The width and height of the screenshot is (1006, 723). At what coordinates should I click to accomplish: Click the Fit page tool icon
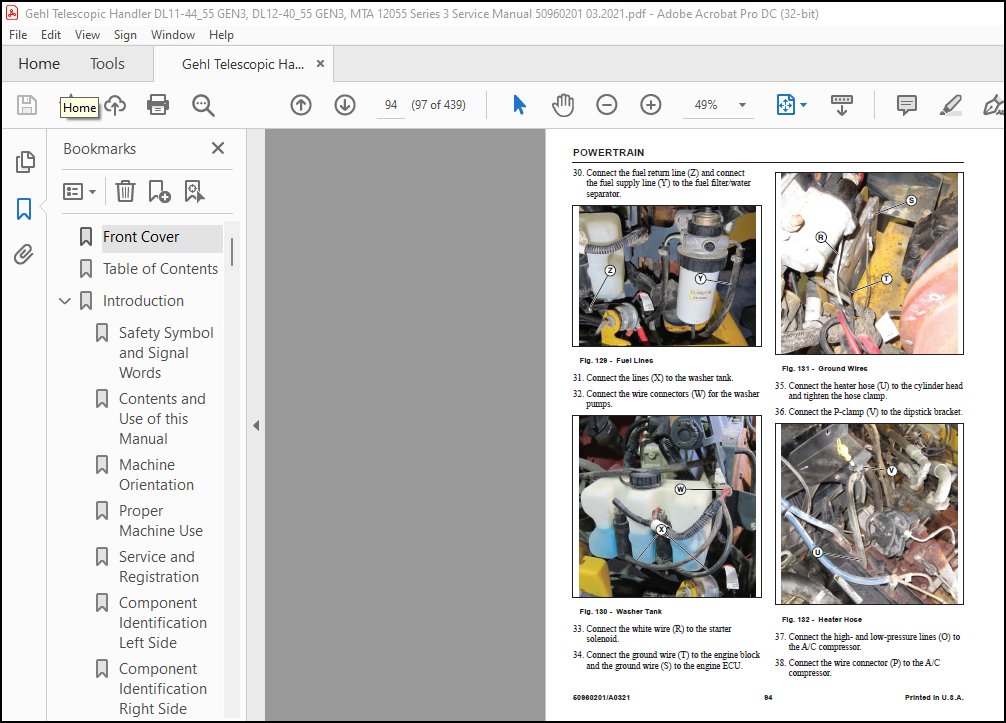pyautogui.click(x=785, y=105)
